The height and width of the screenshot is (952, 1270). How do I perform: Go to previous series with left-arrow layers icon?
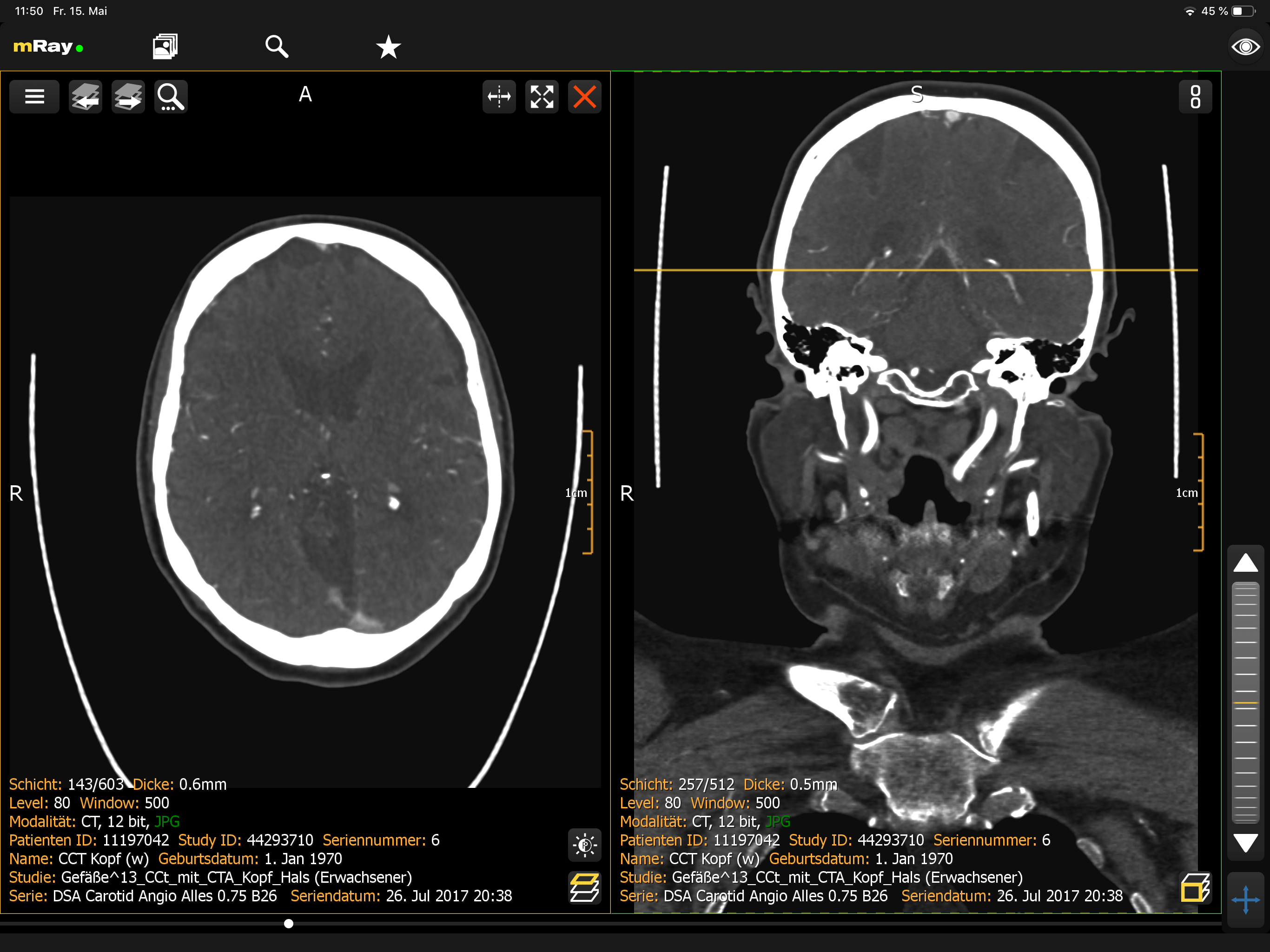[86, 97]
